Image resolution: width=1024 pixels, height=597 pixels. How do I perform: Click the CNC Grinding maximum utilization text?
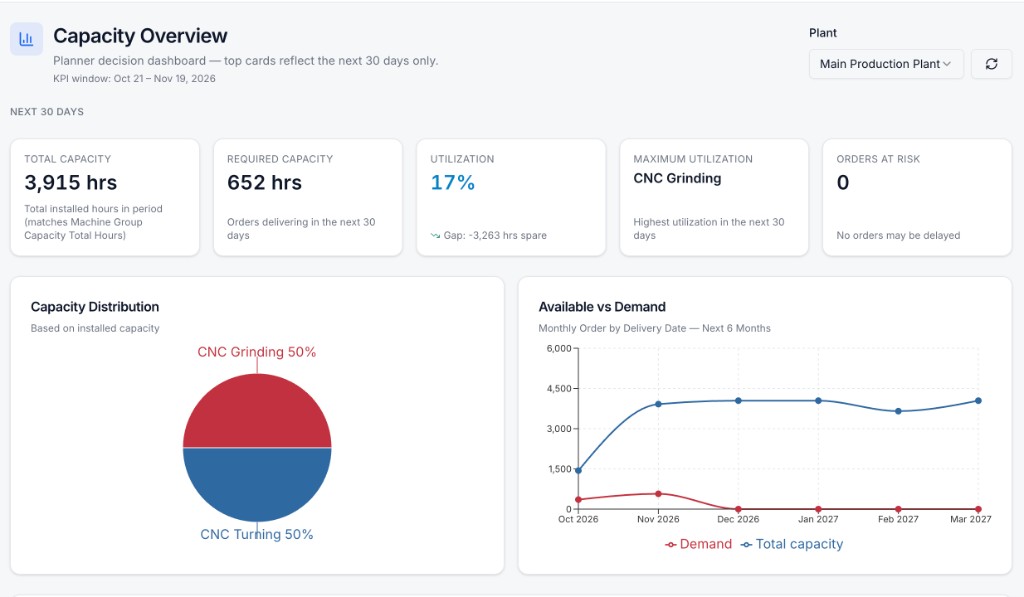677,178
